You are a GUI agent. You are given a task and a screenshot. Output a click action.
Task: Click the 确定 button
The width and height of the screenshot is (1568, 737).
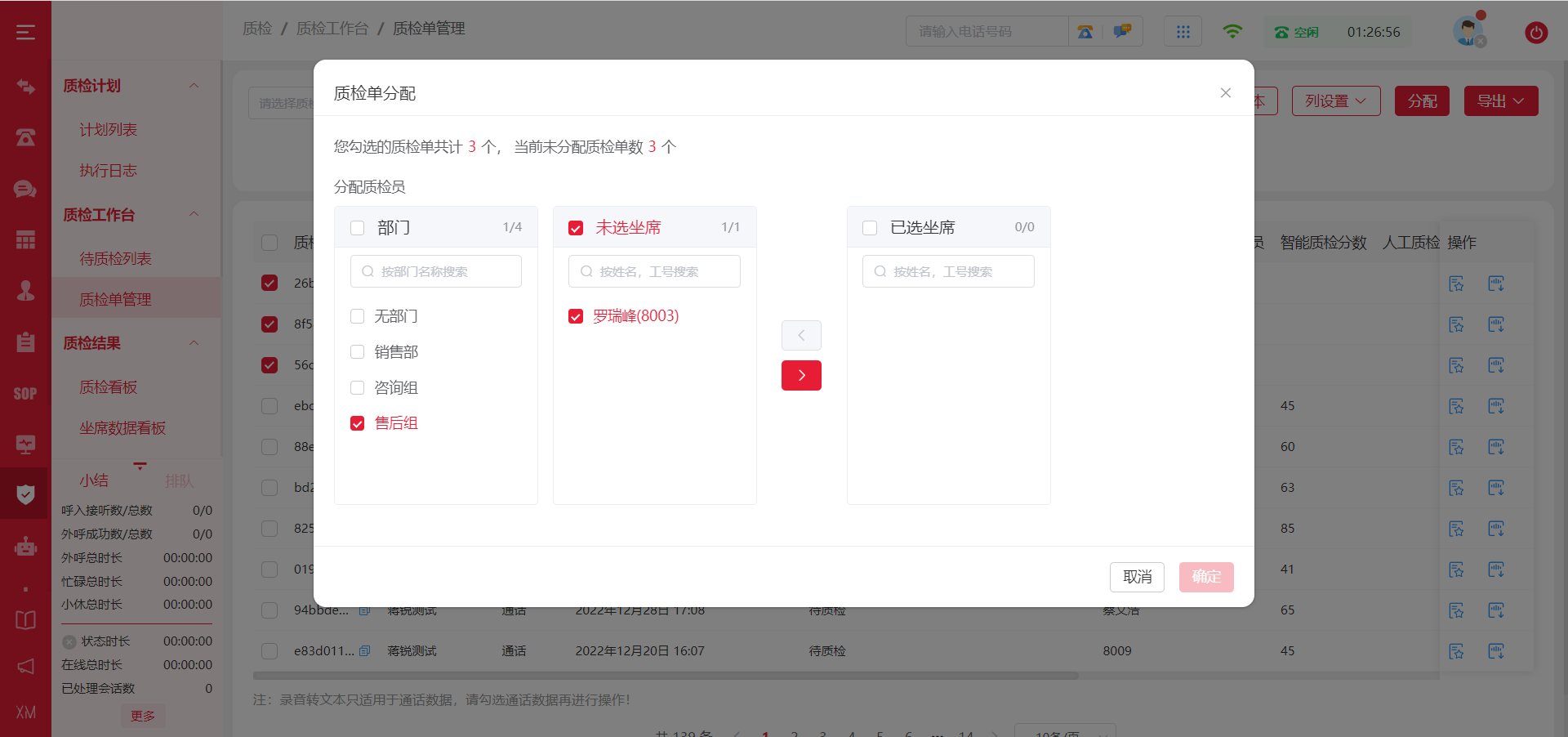1205,577
